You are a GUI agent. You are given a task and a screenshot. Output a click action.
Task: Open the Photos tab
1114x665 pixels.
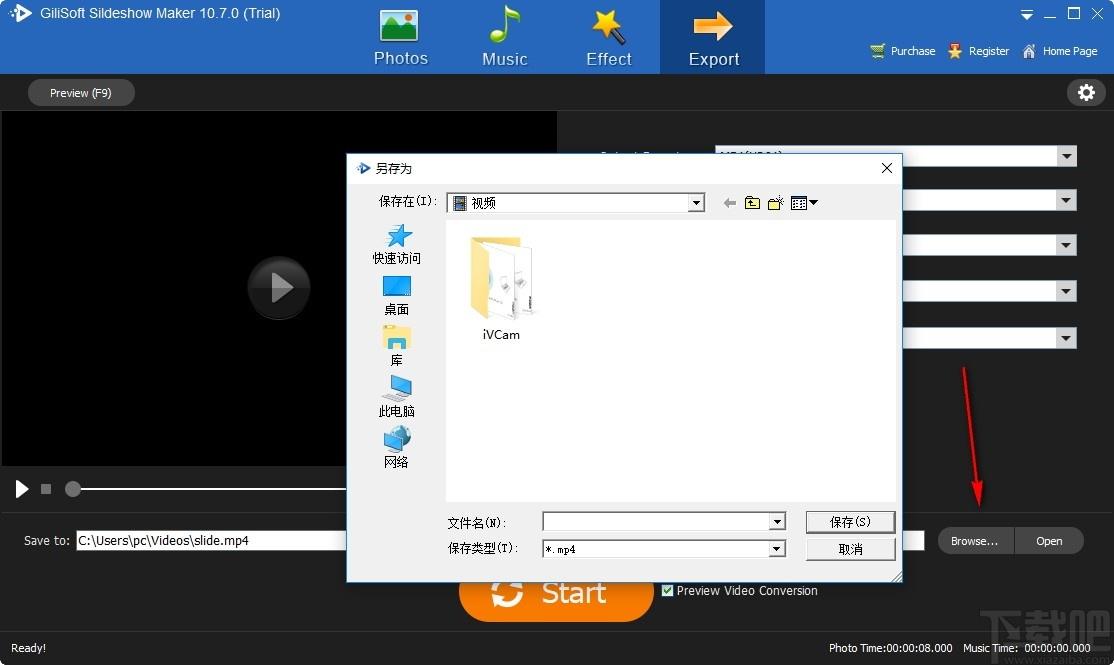pos(401,37)
